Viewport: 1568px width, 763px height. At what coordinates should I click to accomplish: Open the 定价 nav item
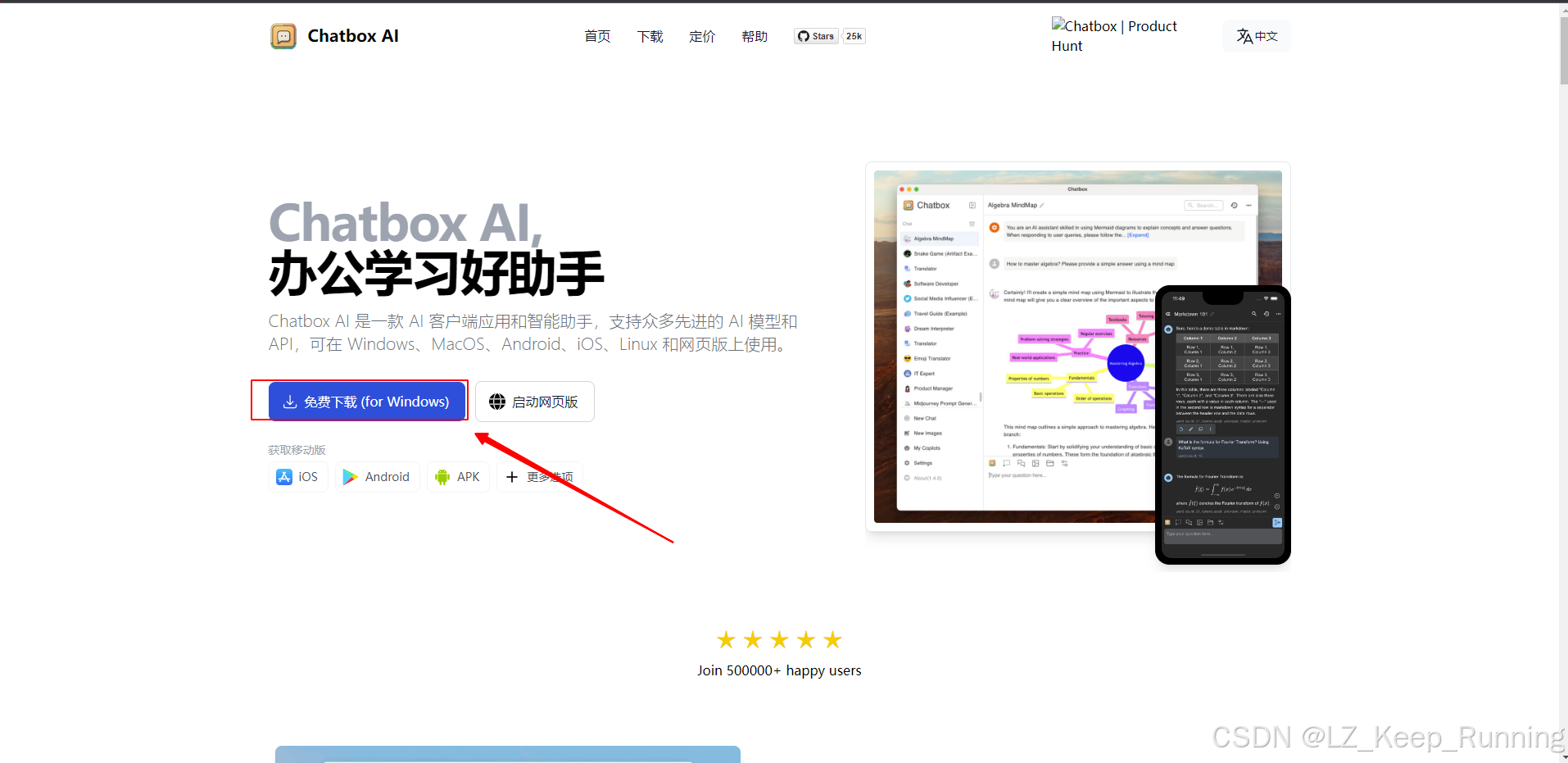point(702,36)
